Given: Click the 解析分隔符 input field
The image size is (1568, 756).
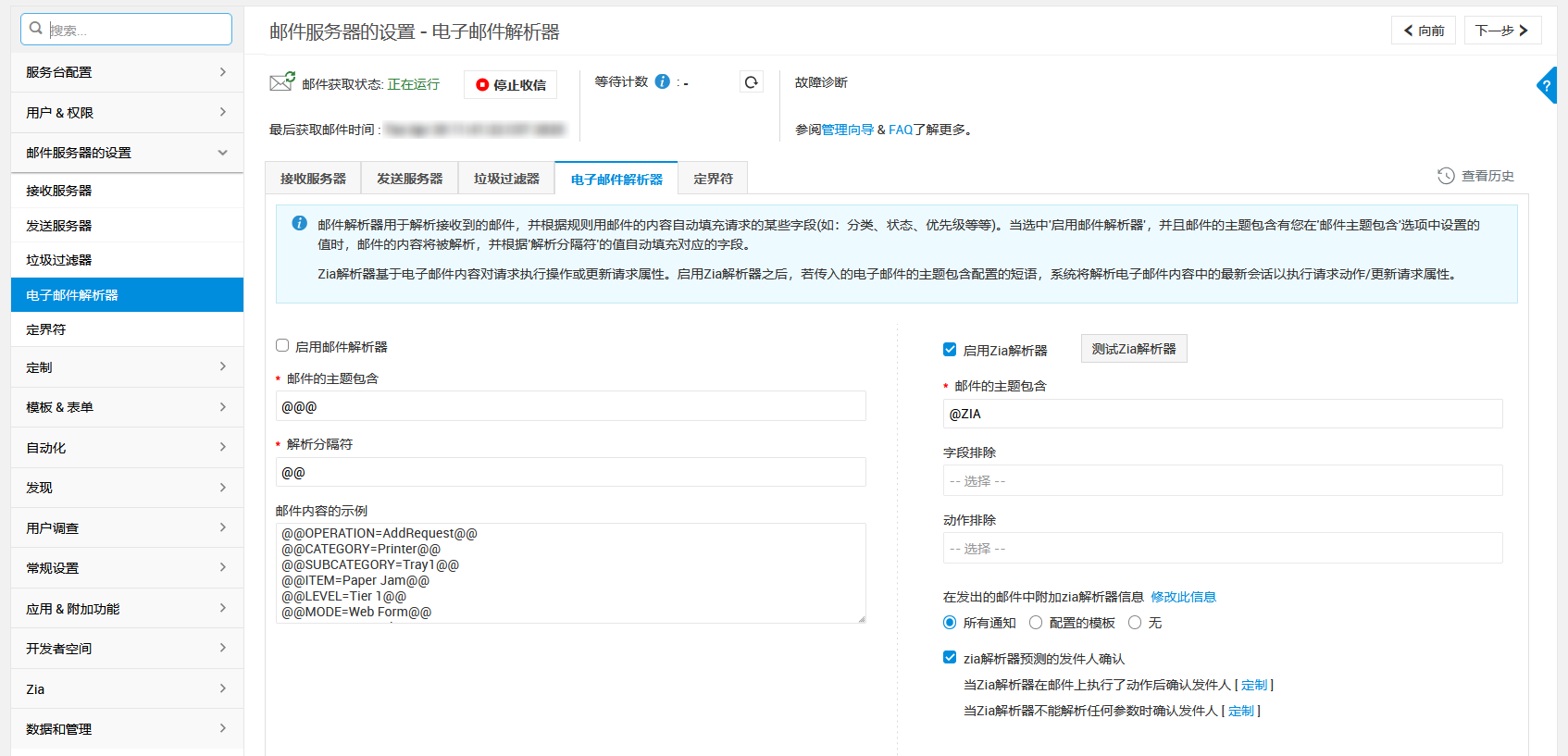Looking at the screenshot, I should [x=570, y=473].
